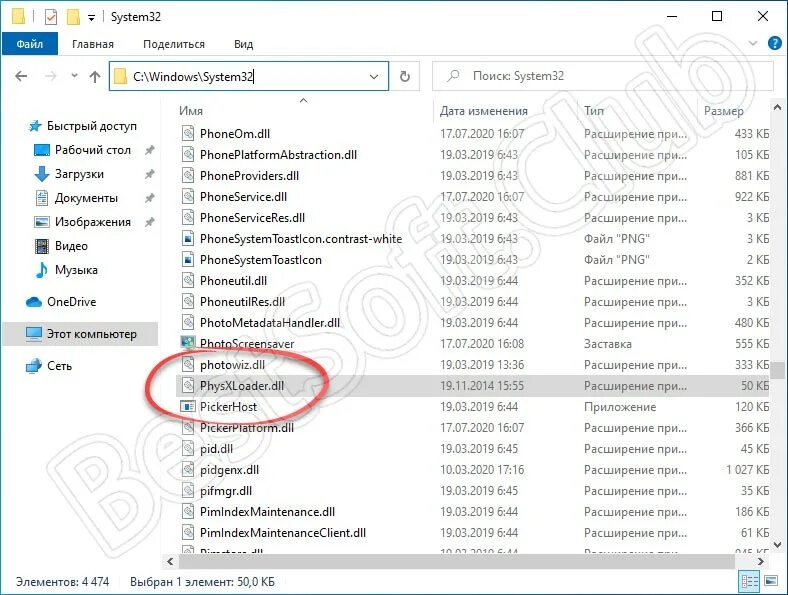Open Видео in navigation pane
Image resolution: width=788 pixels, height=595 pixels.
click(61, 246)
